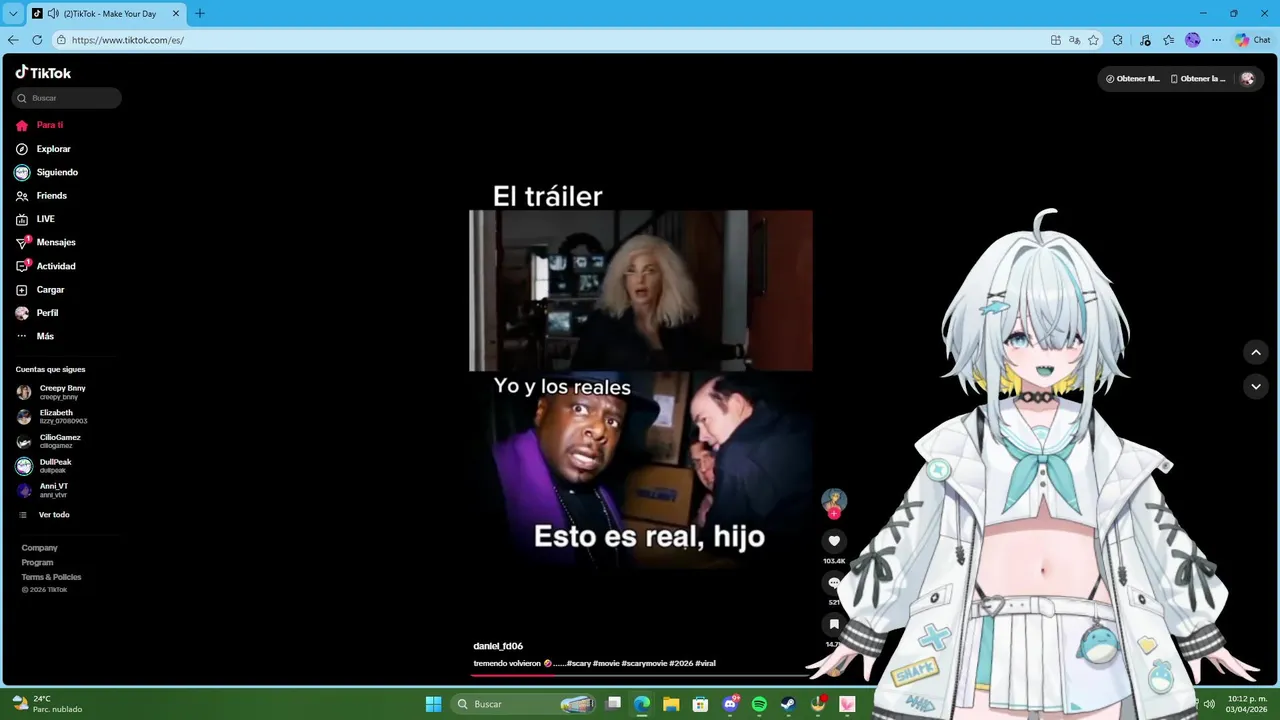Viewport: 1280px width, 720px height.
Task: Open the video comments
Action: (834, 583)
